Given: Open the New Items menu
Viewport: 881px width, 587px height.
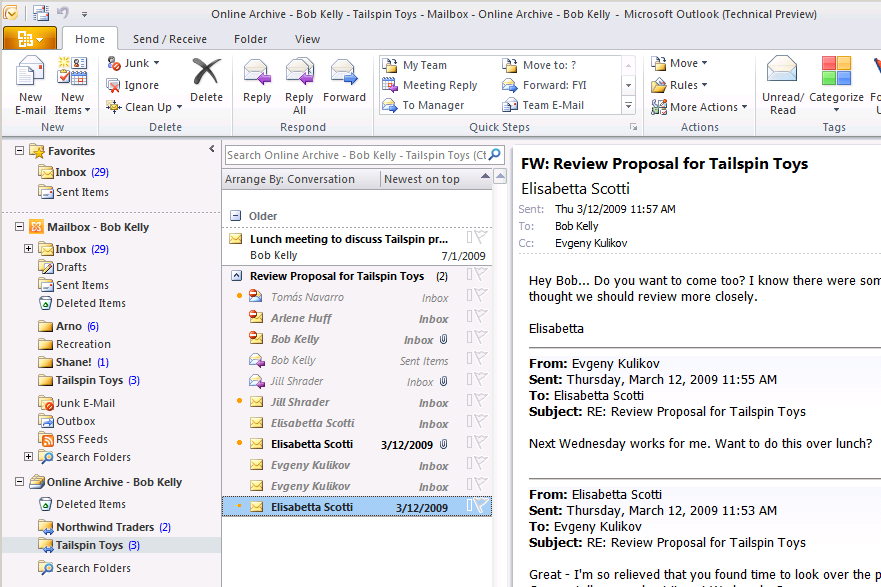Looking at the screenshot, I should (72, 86).
